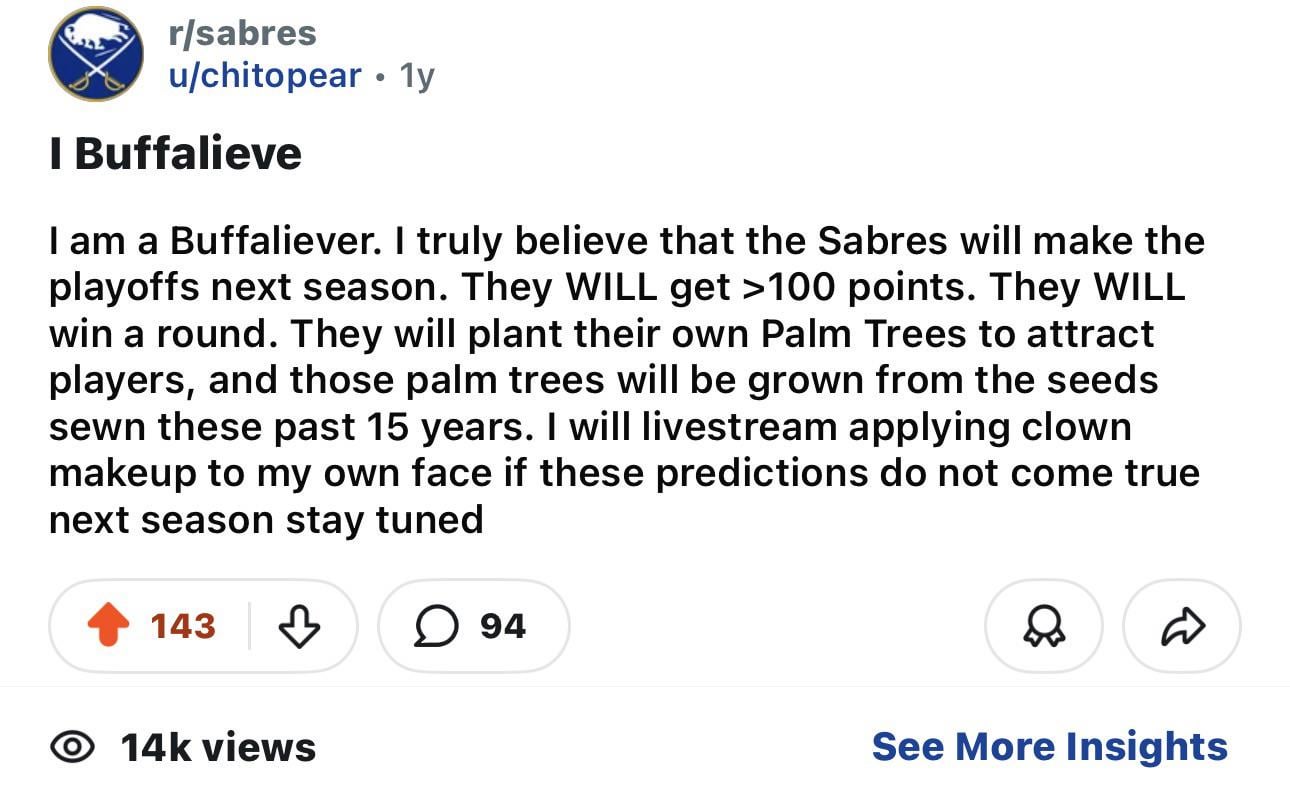Open the r/sabres community link
The width and height of the screenshot is (1290, 792).
(243, 33)
